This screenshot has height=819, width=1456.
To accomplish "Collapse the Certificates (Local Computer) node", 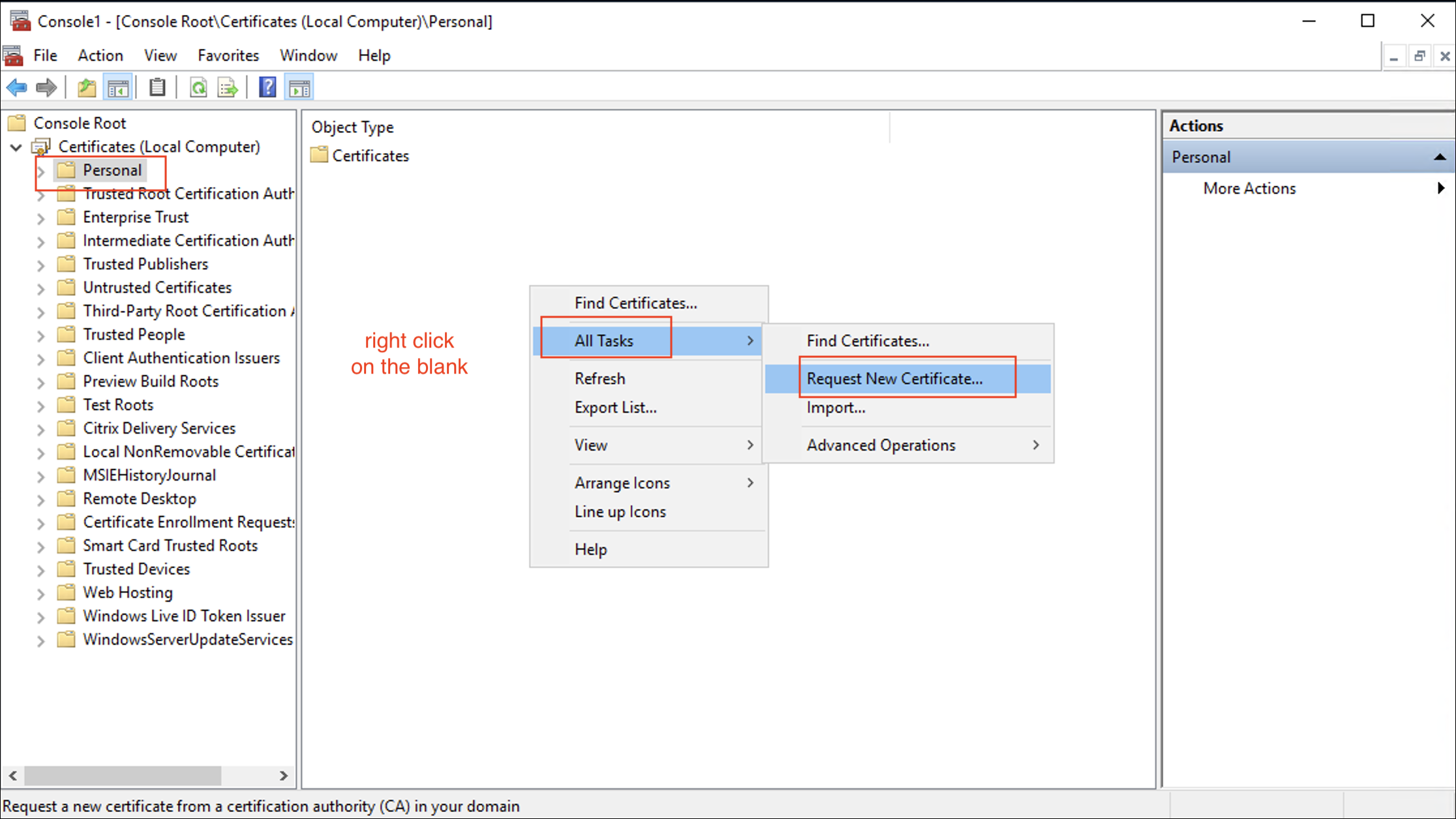I will click(x=16, y=147).
